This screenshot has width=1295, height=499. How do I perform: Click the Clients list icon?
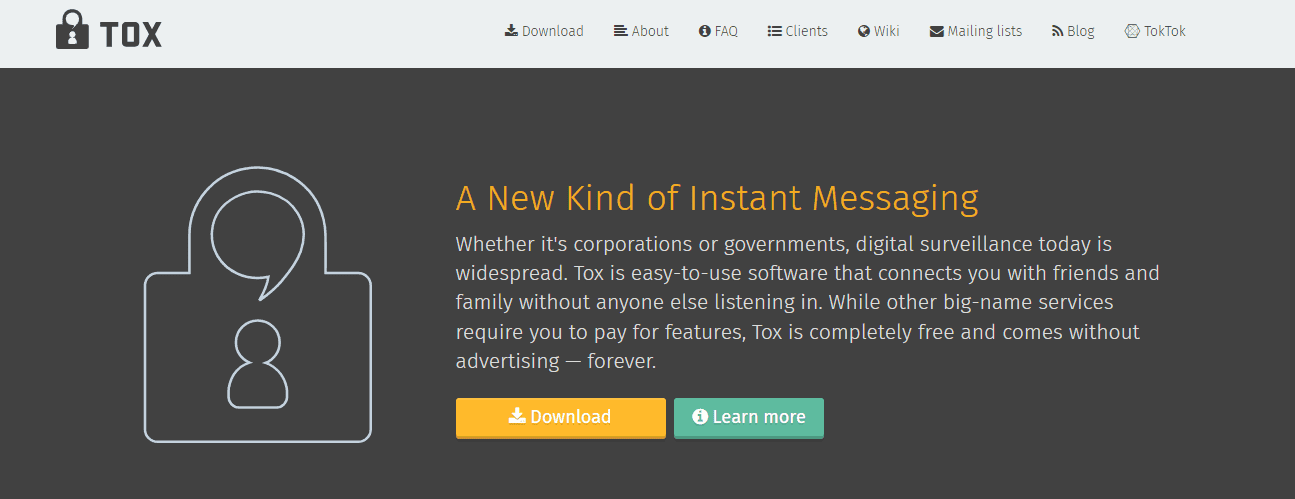774,31
